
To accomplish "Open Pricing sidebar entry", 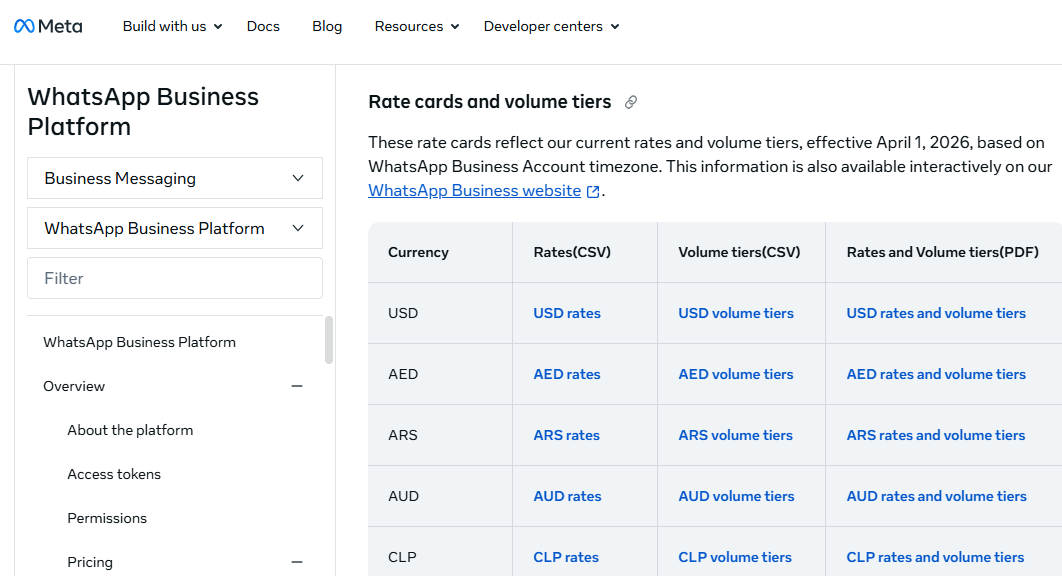I will point(90,562).
